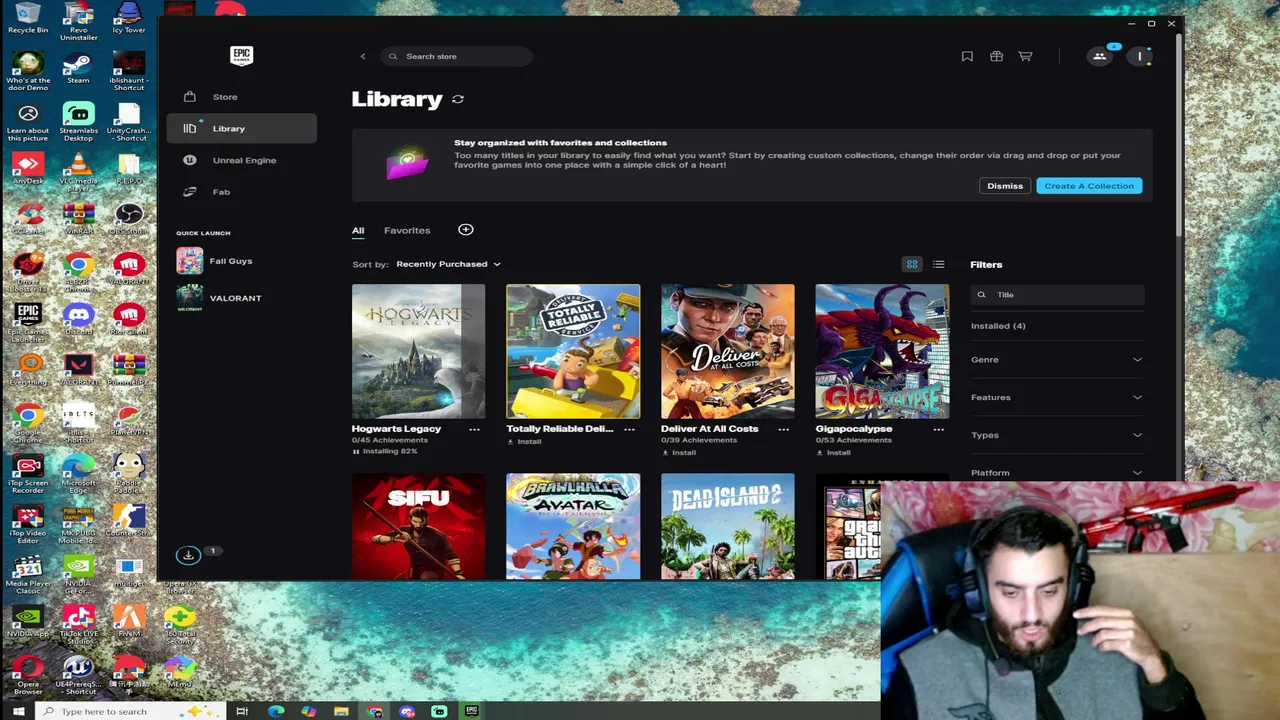Open Hogwarts Legacy cover thumbnail

click(x=418, y=351)
